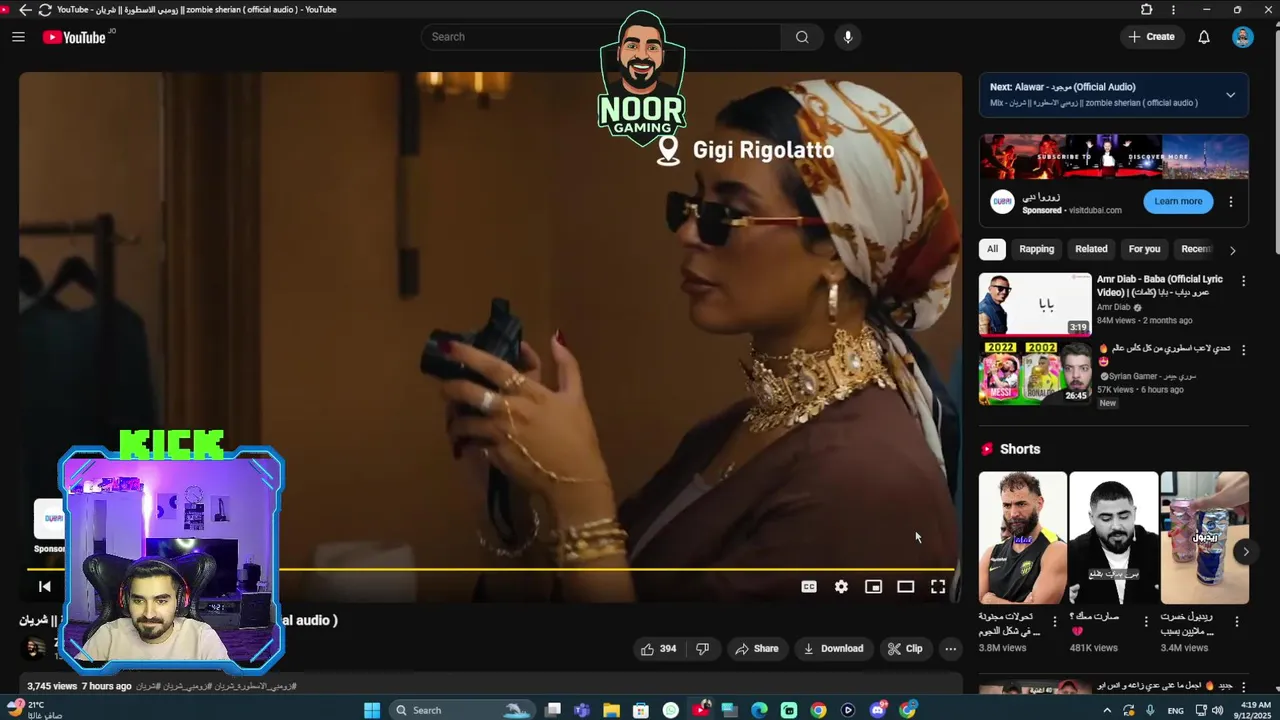Create a Clip of this video
Viewport: 1280px width, 720px height.
(x=905, y=649)
